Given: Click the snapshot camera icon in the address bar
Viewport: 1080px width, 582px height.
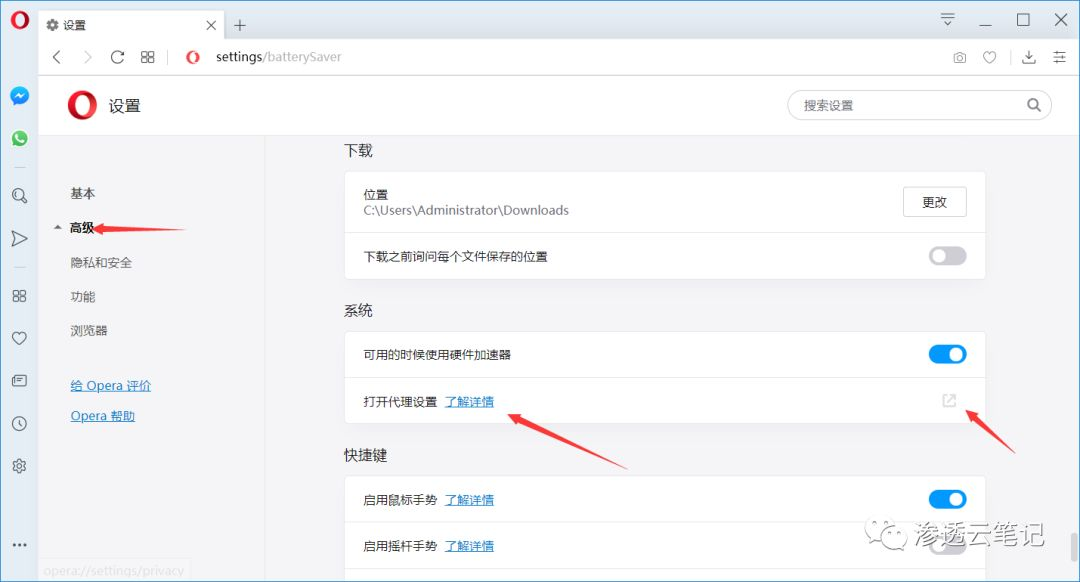Looking at the screenshot, I should coord(959,57).
